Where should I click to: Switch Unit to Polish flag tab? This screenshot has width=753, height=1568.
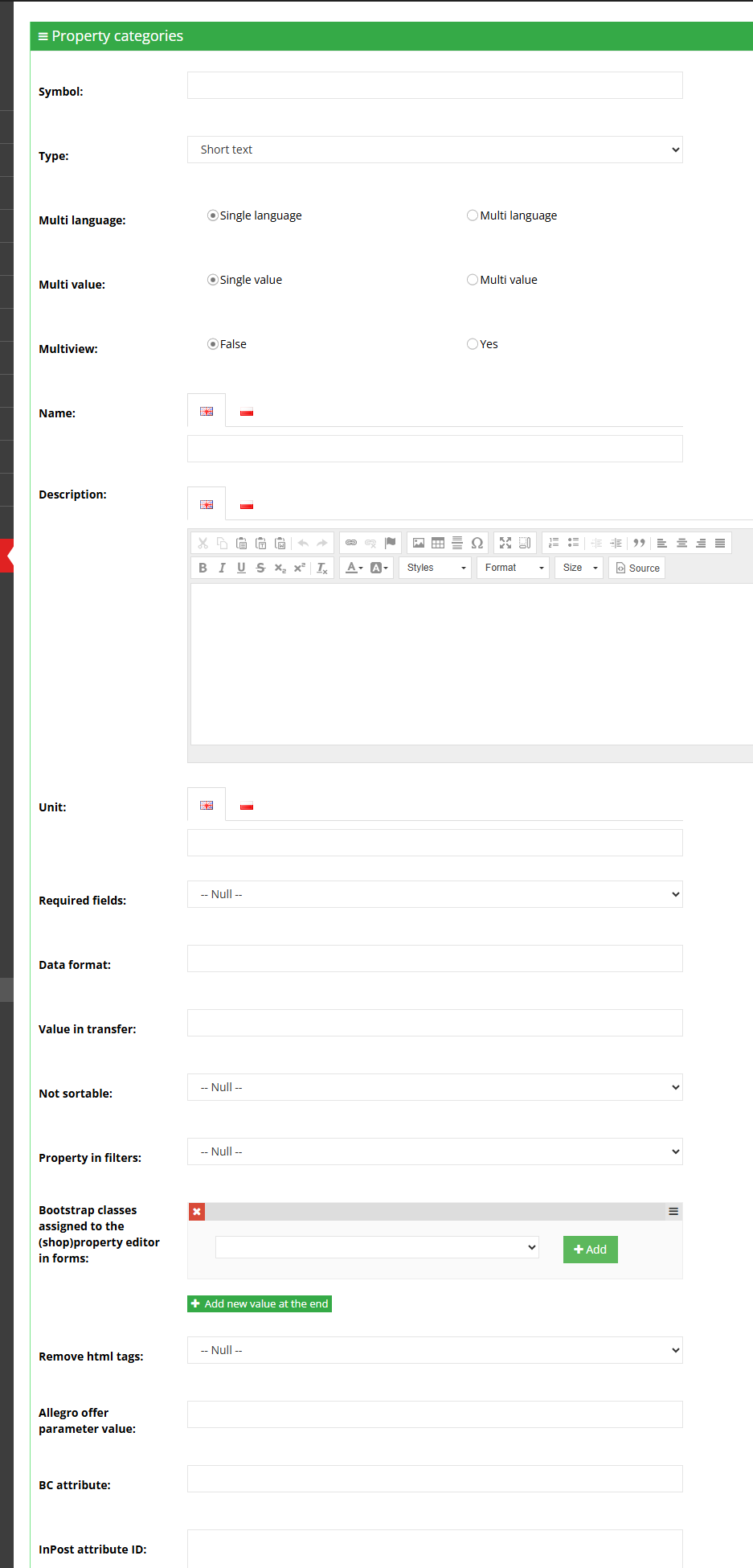247,806
